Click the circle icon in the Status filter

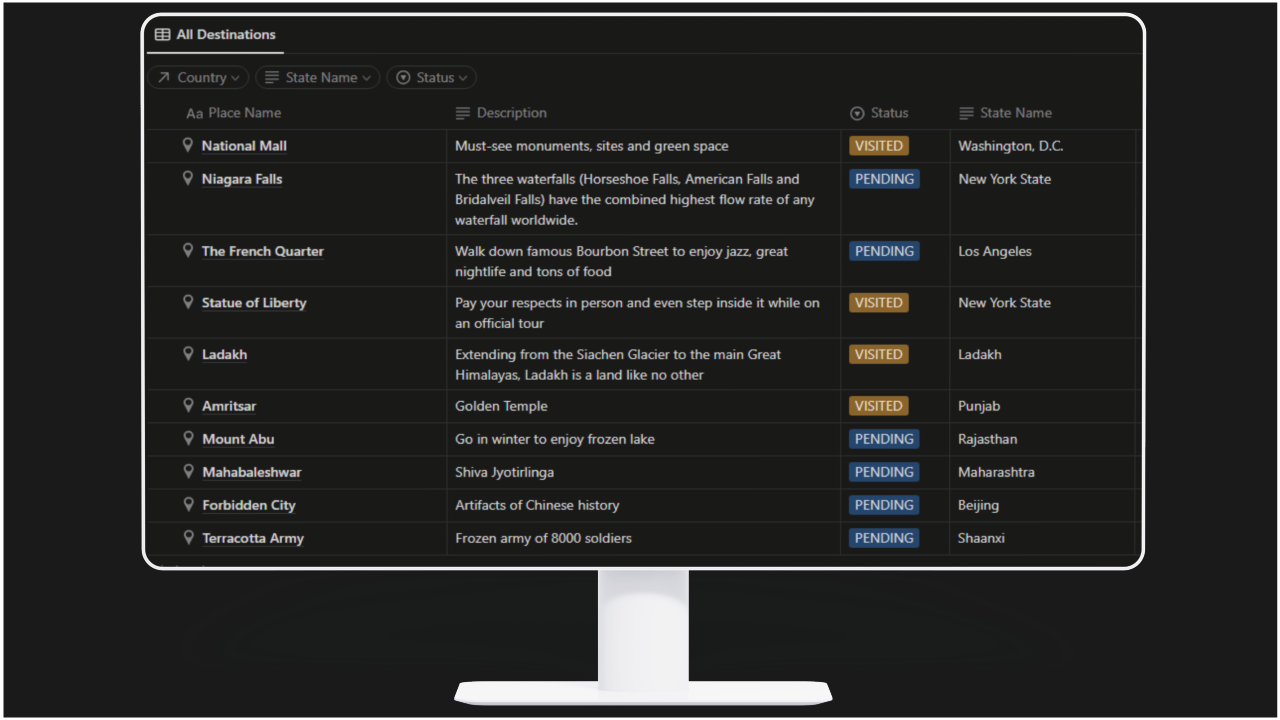point(403,77)
